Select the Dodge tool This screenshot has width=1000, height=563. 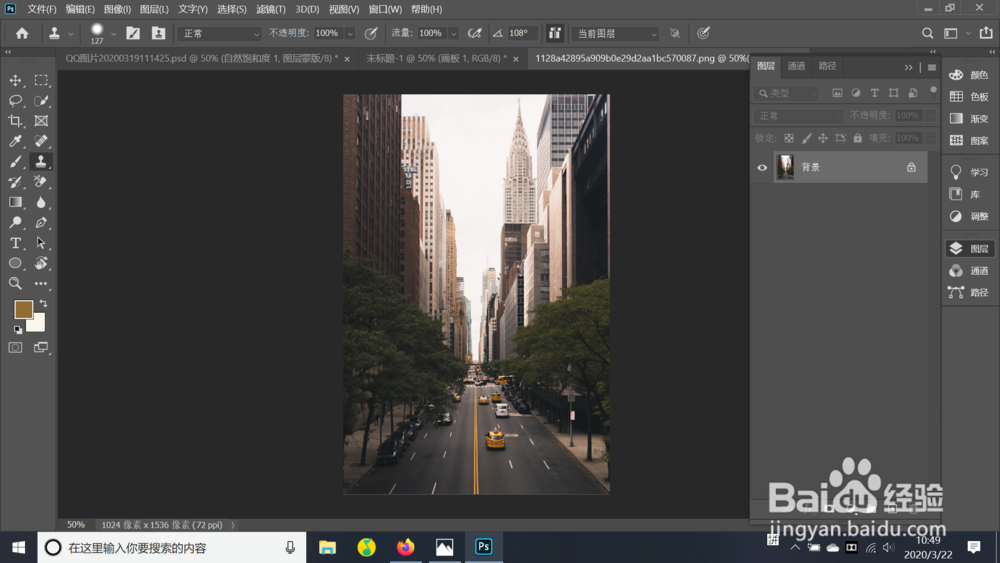pos(15,223)
